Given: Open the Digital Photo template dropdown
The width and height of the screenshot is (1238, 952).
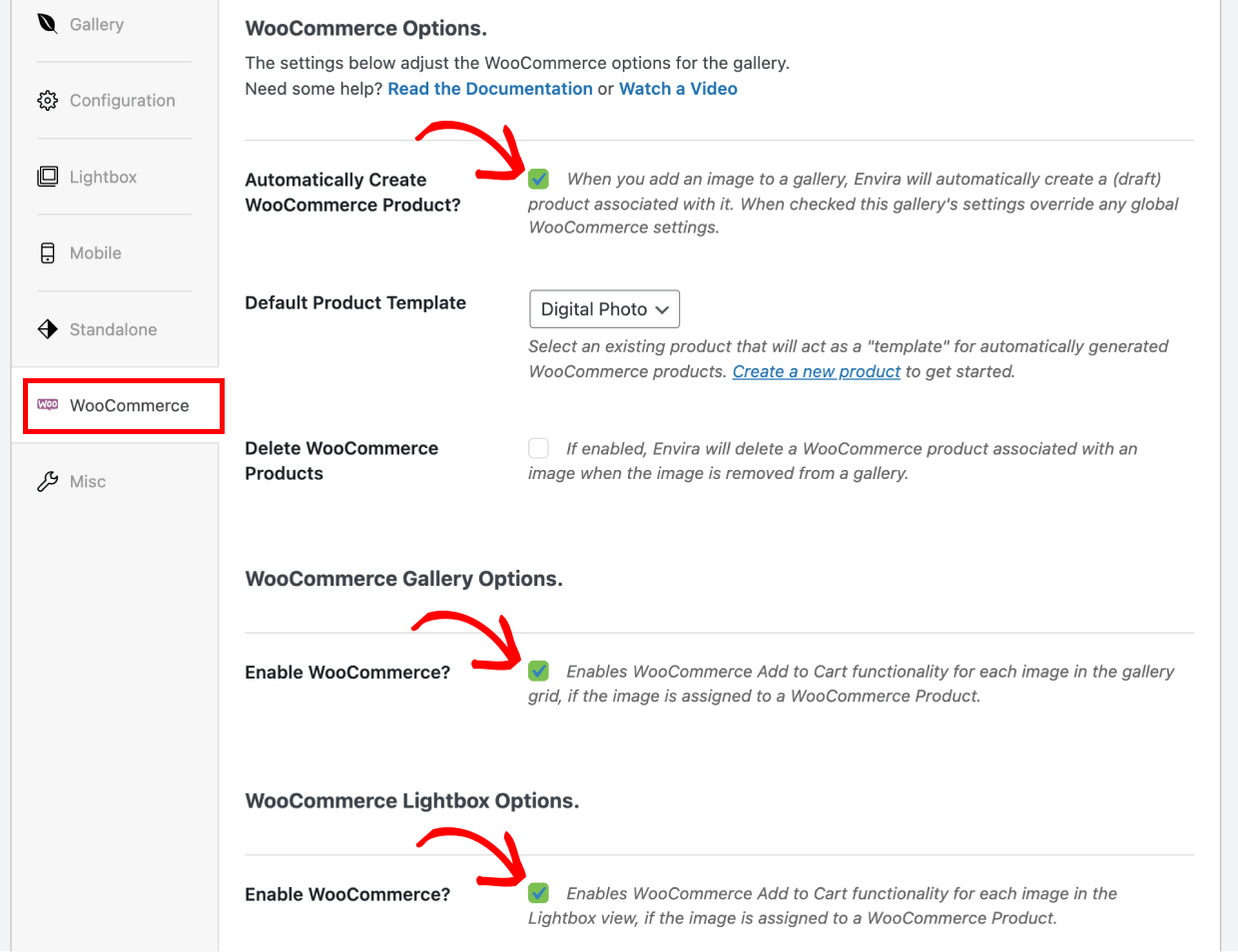Looking at the screenshot, I should pos(604,309).
